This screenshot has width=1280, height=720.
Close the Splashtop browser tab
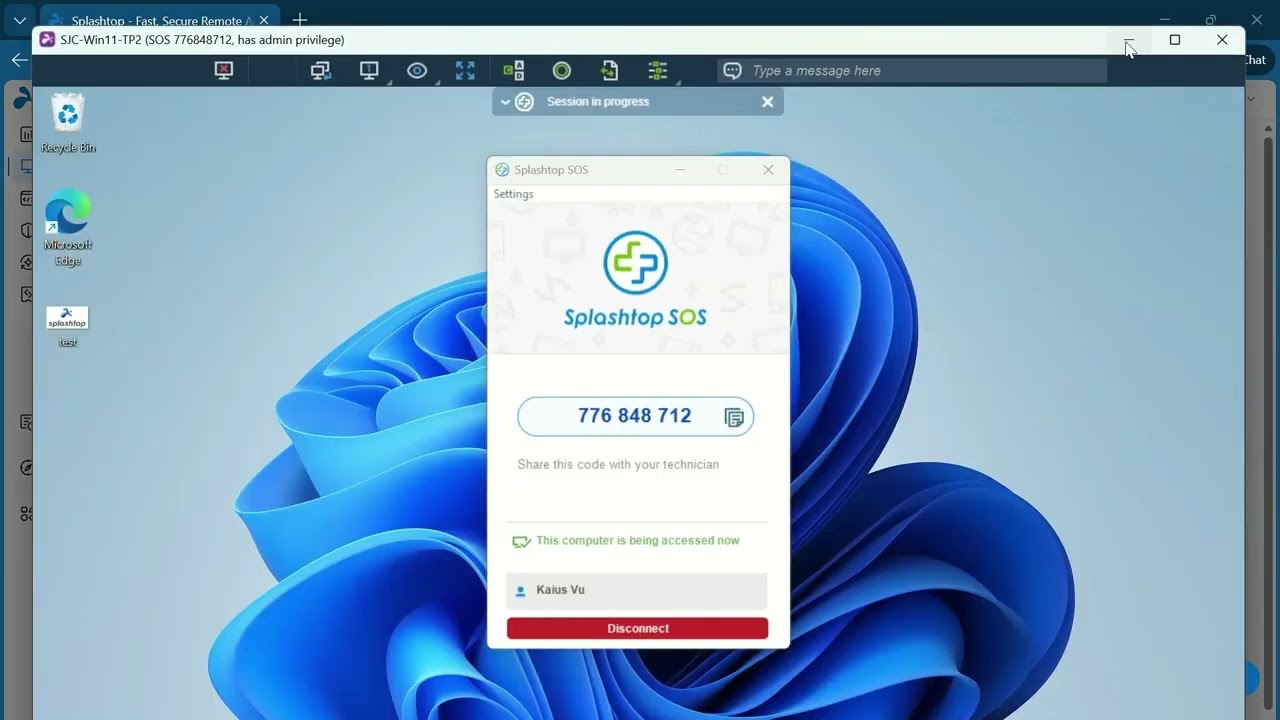point(264,20)
